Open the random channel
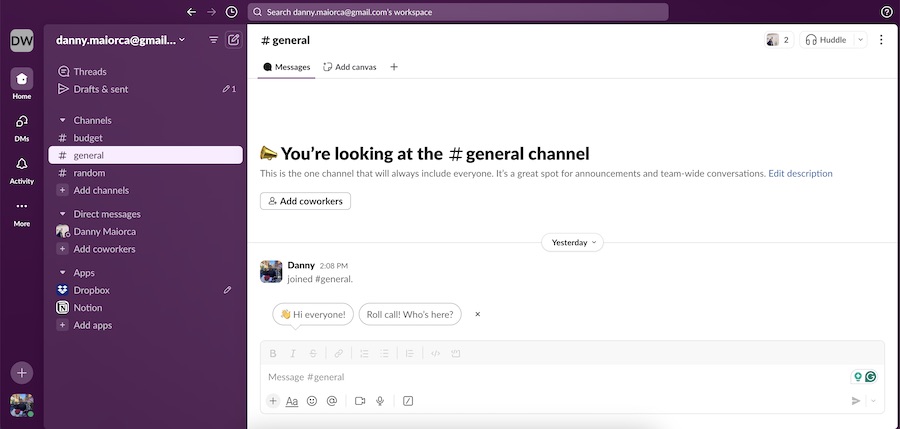Viewport: 900px width, 429px height. coord(145,173)
